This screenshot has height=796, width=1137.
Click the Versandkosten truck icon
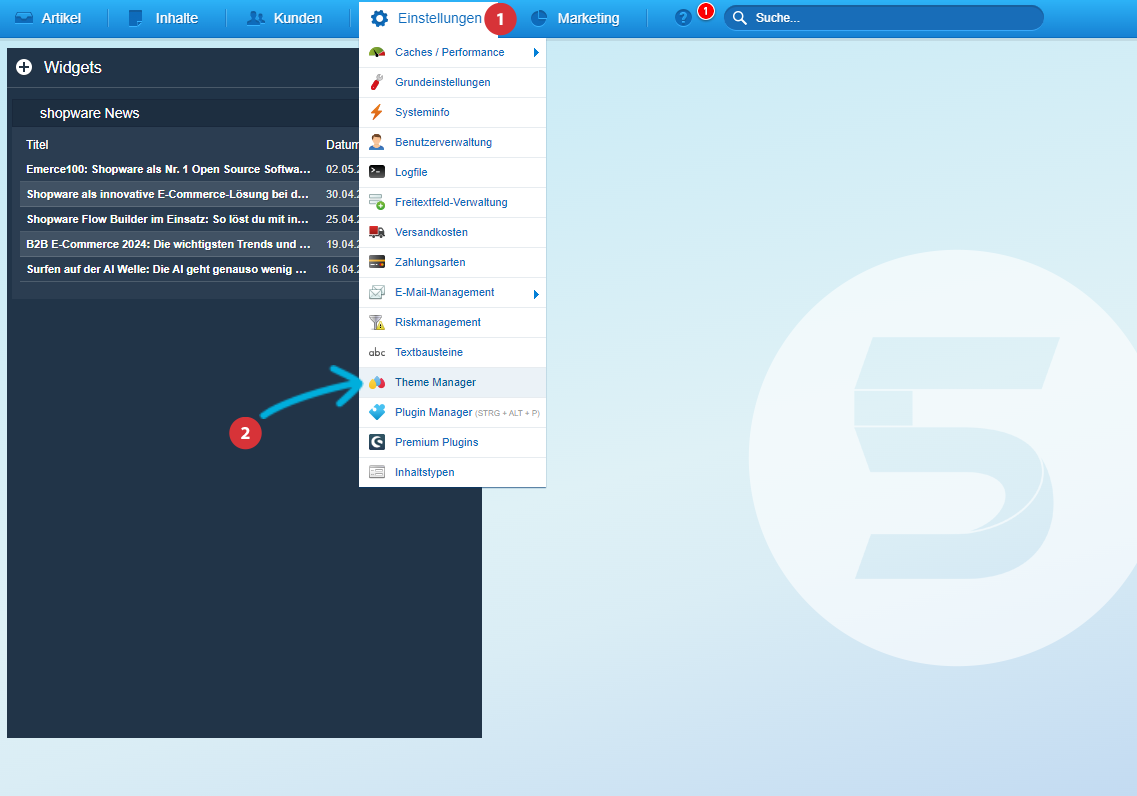[376, 232]
